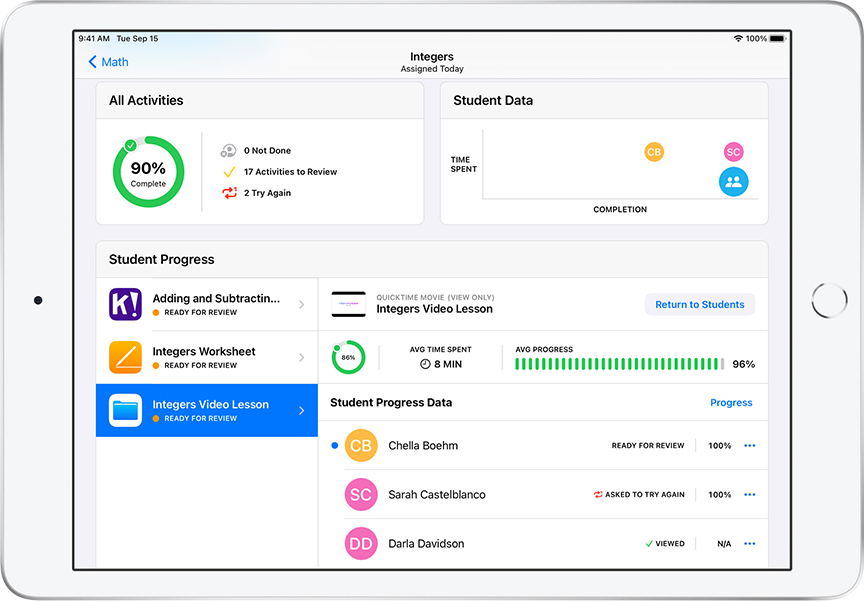
Task: Open the Integers video lesson thumbnail
Action: pos(349,304)
